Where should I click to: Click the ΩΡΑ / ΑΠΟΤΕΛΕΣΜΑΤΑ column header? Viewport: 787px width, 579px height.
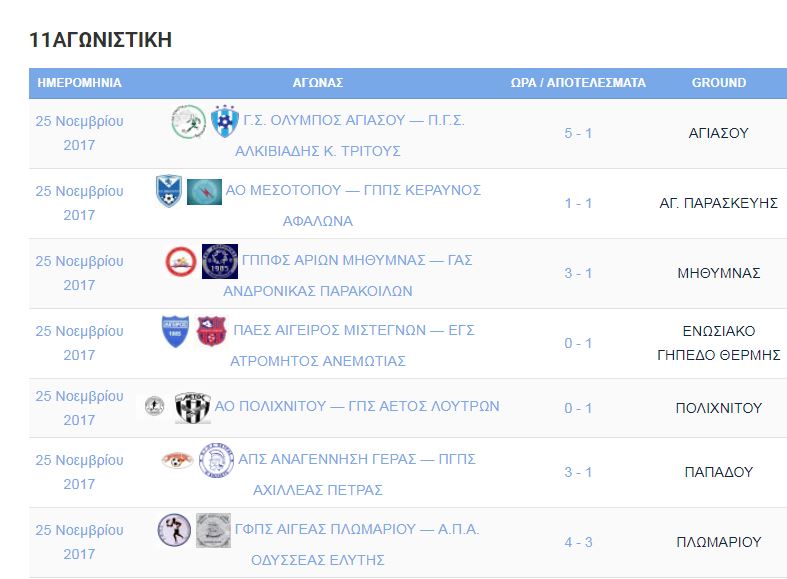click(578, 83)
